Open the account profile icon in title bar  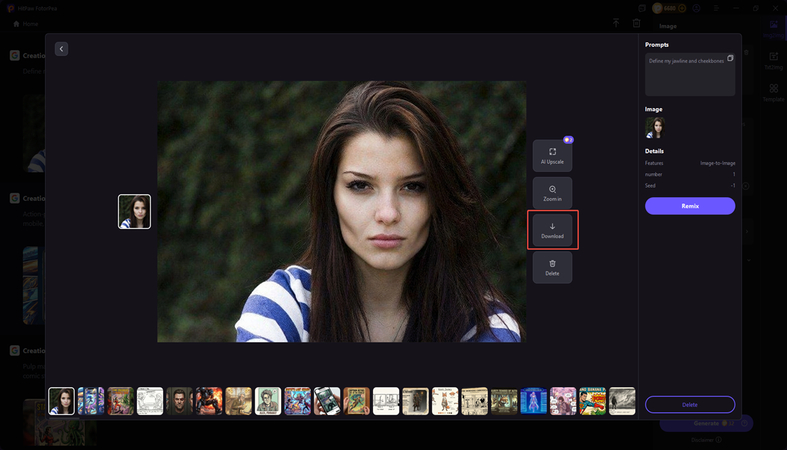click(697, 8)
